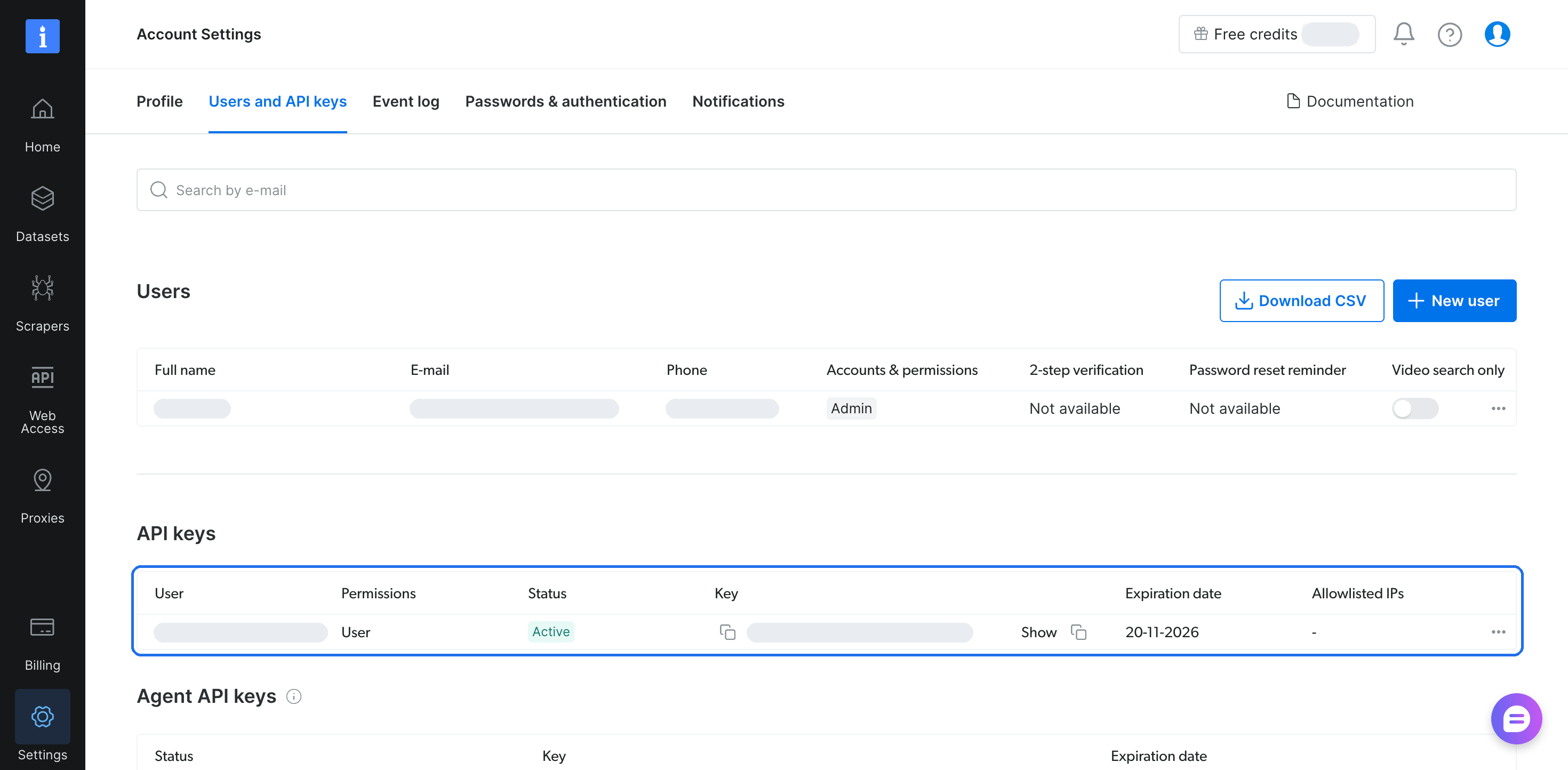Switch to the Event log tab
Image resolution: width=1568 pixels, height=770 pixels.
406,101
